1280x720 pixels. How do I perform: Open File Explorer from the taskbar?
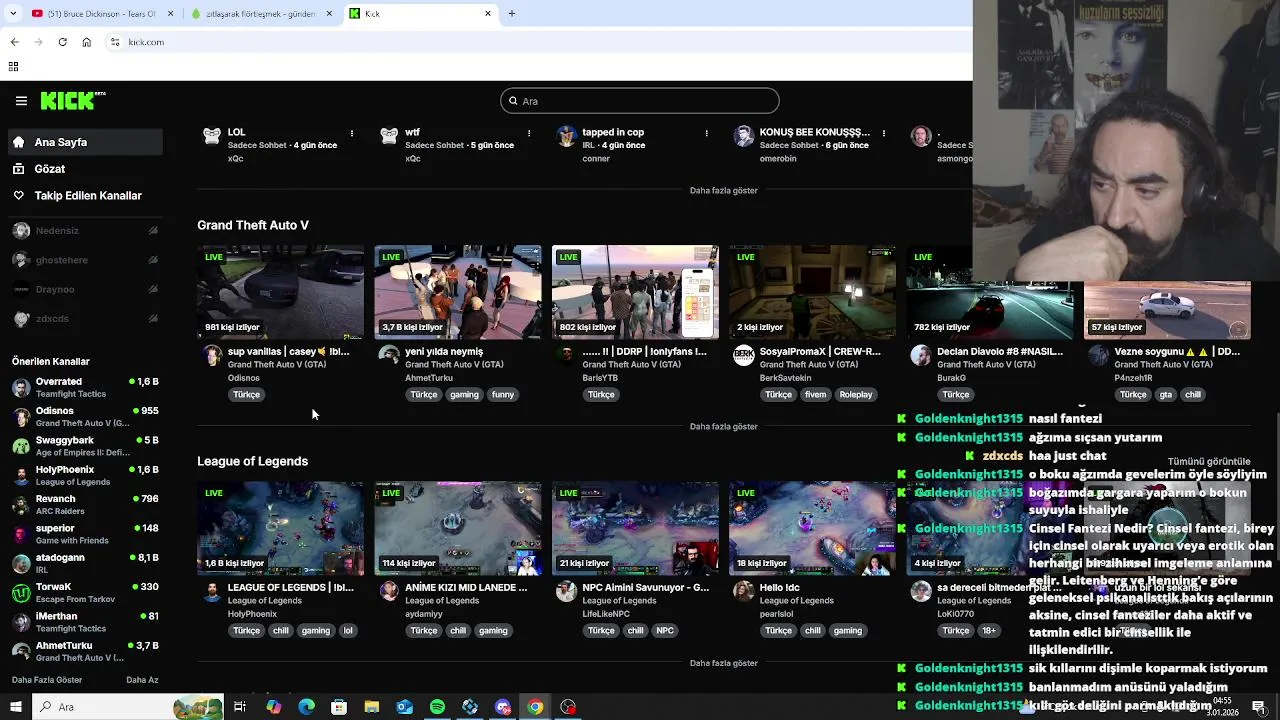point(371,707)
